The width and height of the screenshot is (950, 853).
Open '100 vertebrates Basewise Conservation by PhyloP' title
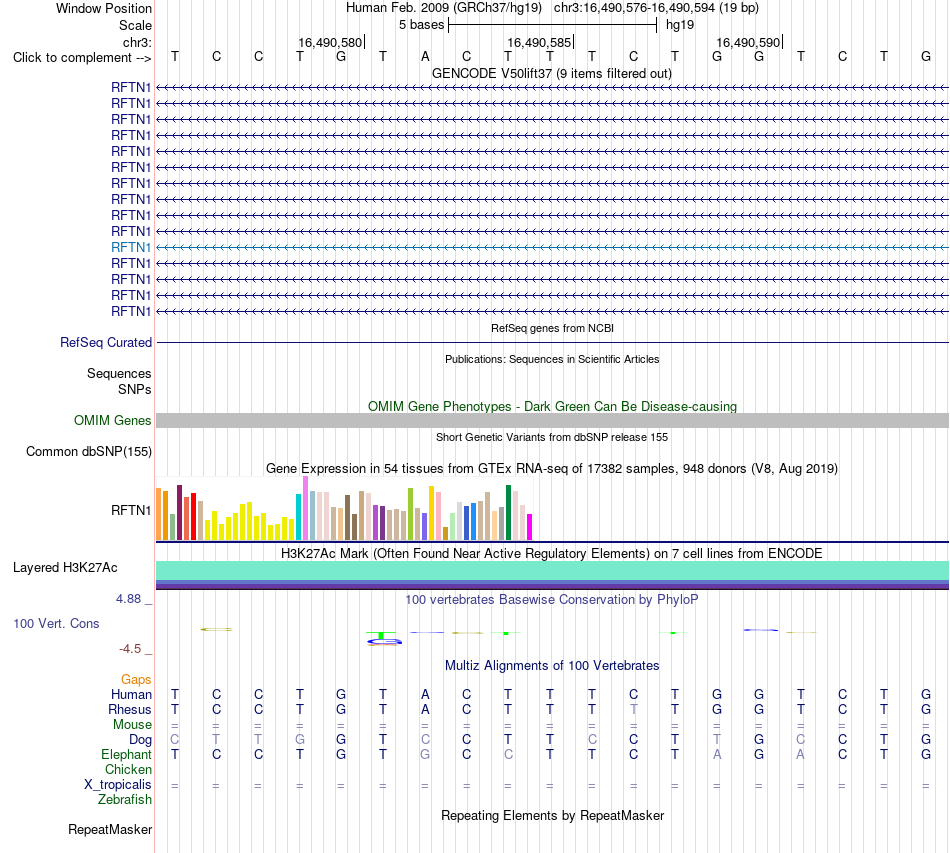click(552, 600)
